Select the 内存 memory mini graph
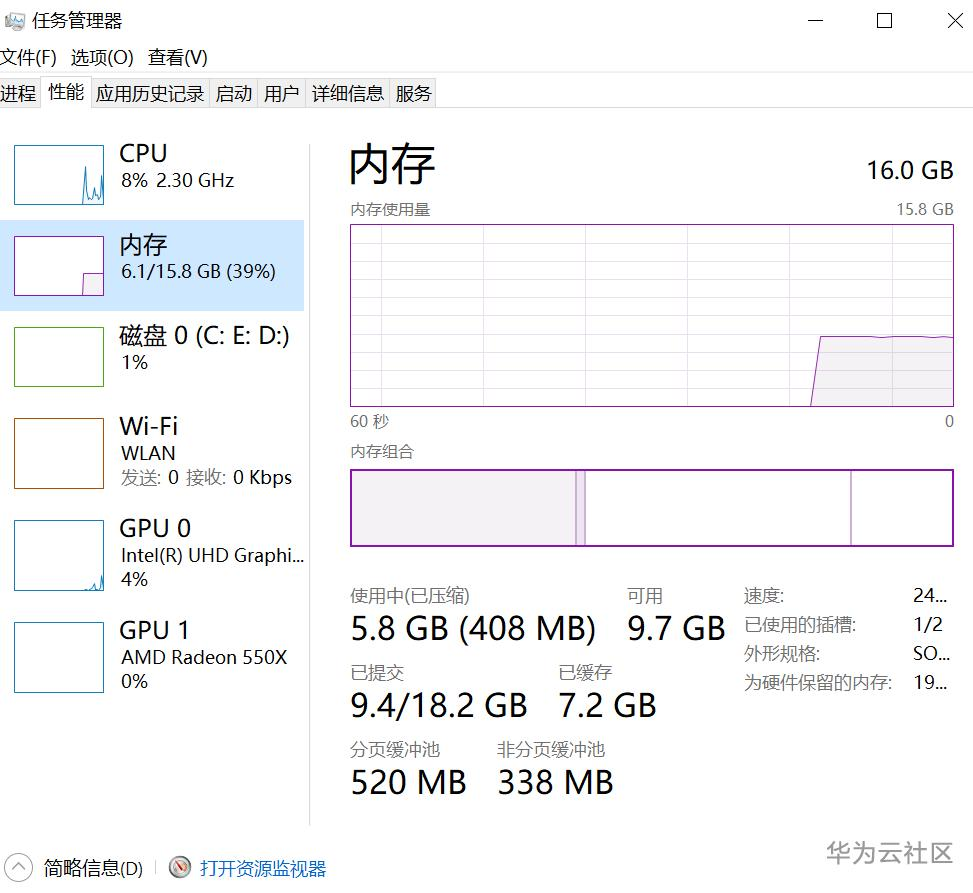 pos(59,266)
